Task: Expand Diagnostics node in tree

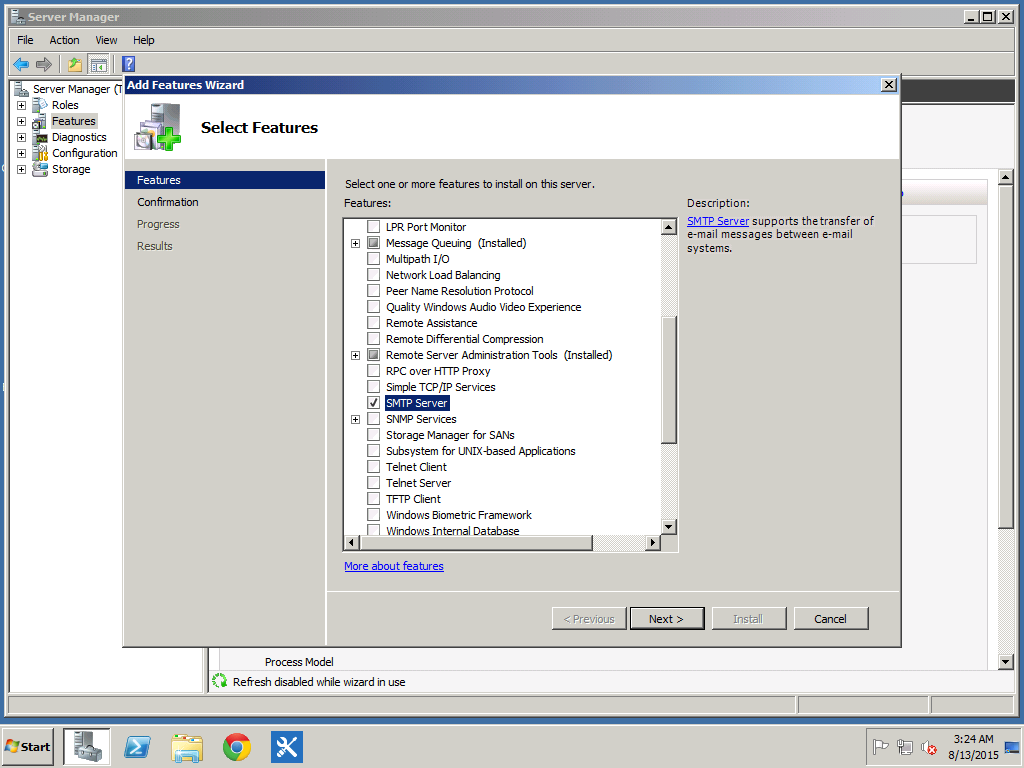Action: click(x=22, y=137)
